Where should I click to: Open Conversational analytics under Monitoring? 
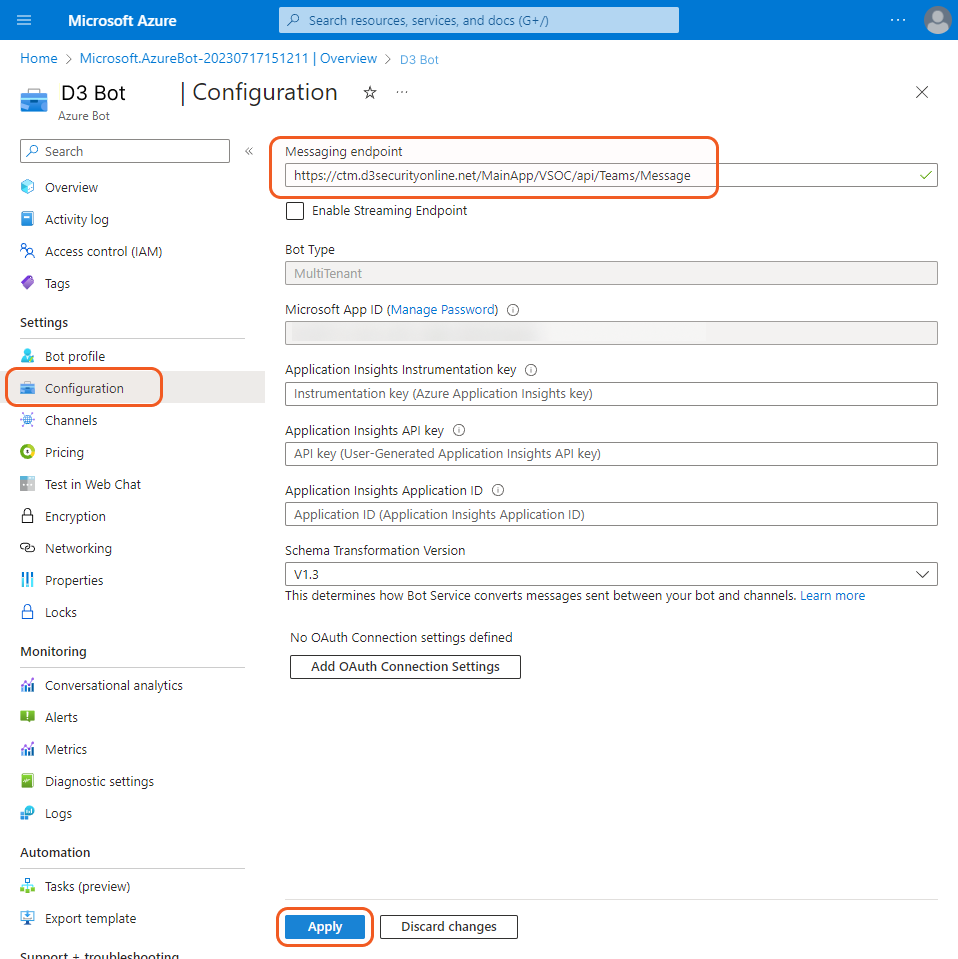tap(113, 685)
